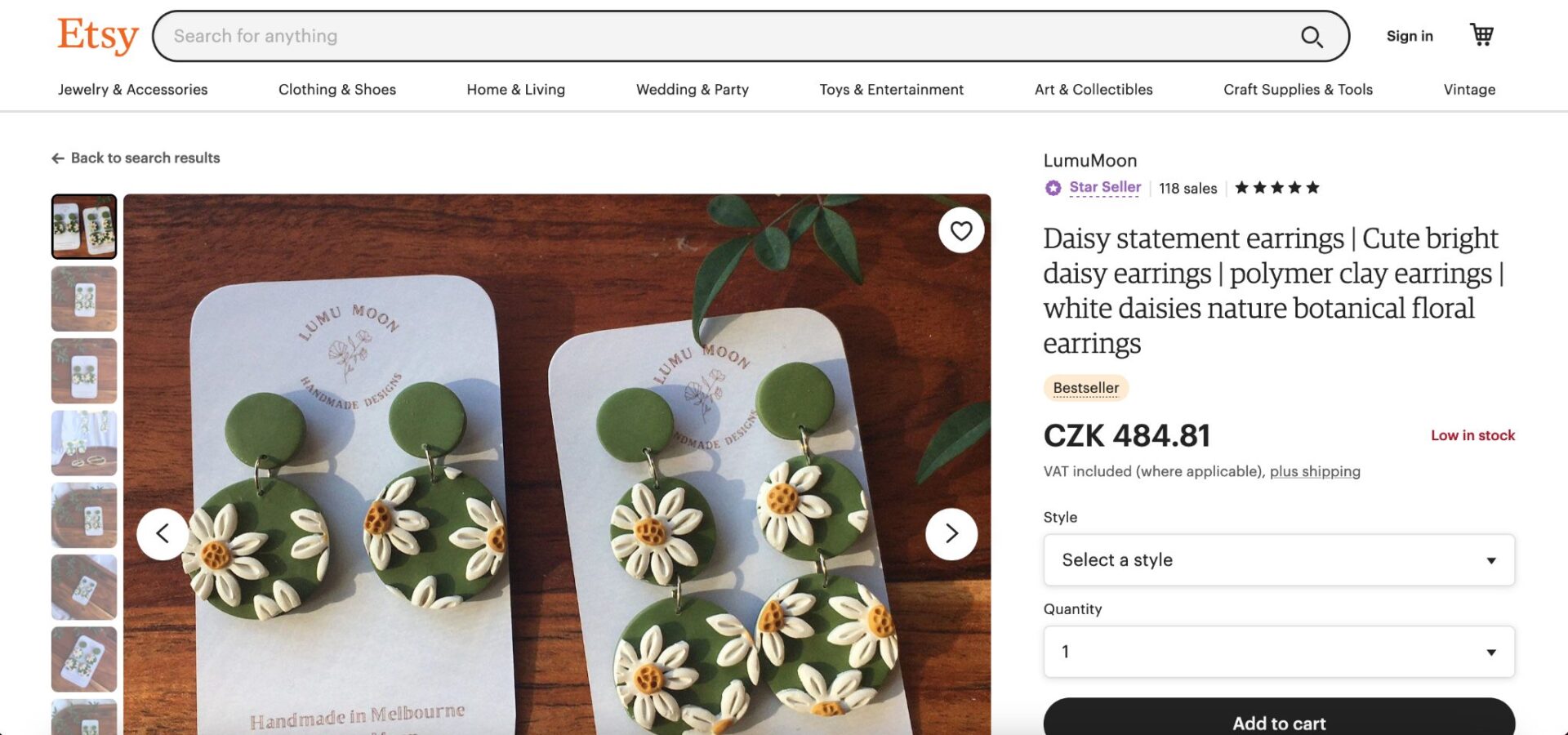Open the Jewelry & Accessories category
The image size is (1568, 735).
tap(132, 90)
